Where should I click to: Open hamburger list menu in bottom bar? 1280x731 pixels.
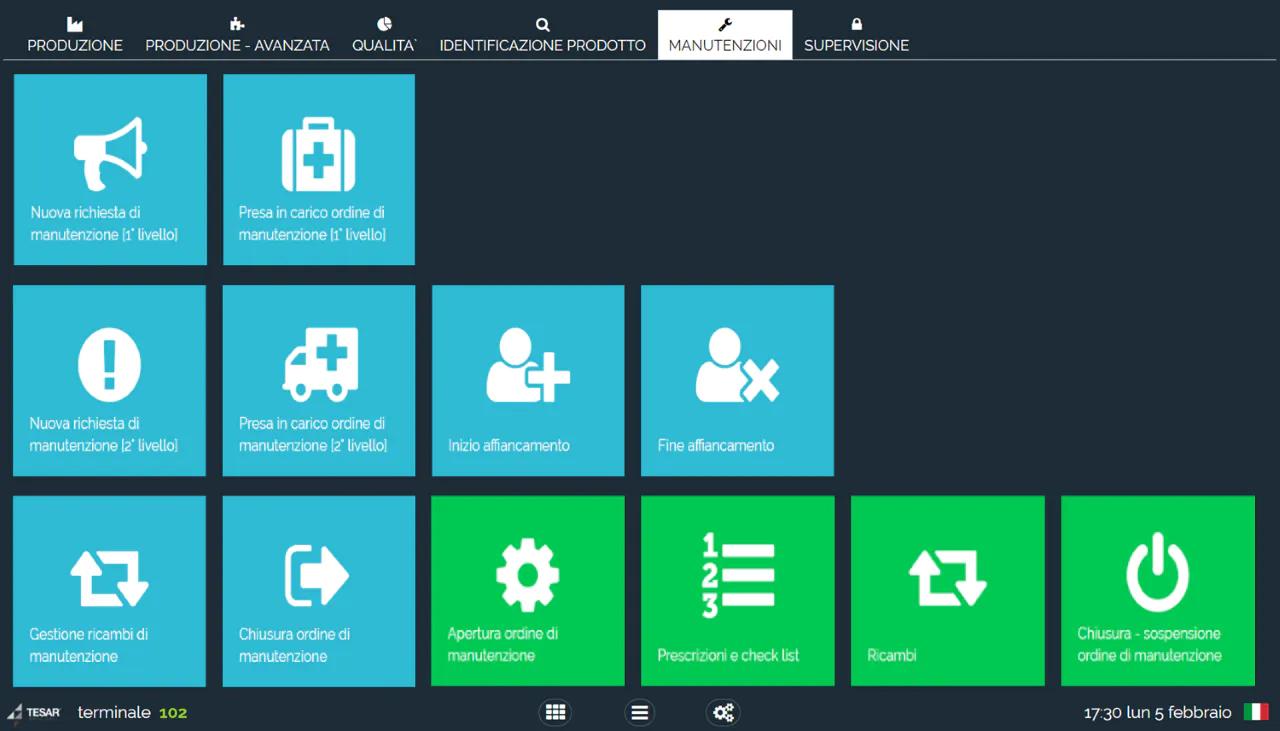click(x=640, y=712)
